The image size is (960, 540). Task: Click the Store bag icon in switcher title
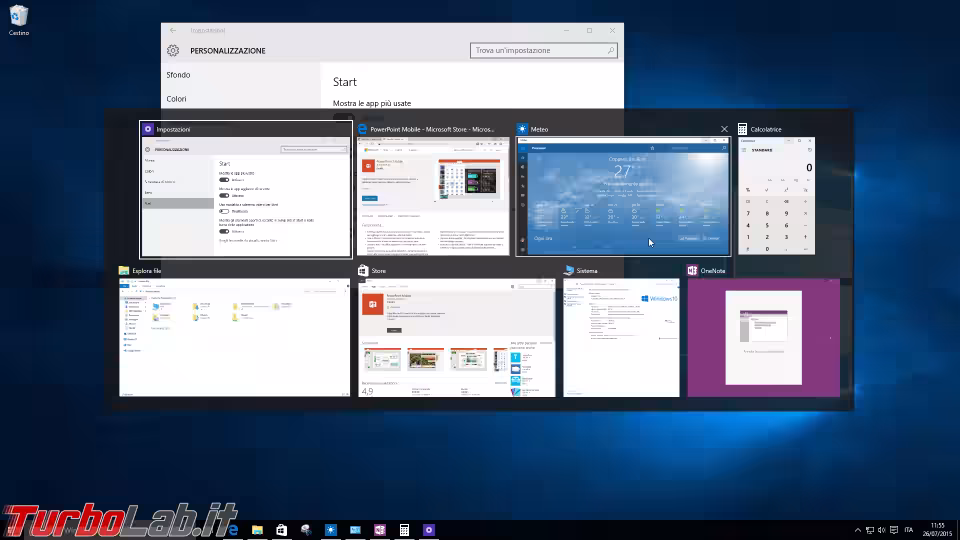363,271
